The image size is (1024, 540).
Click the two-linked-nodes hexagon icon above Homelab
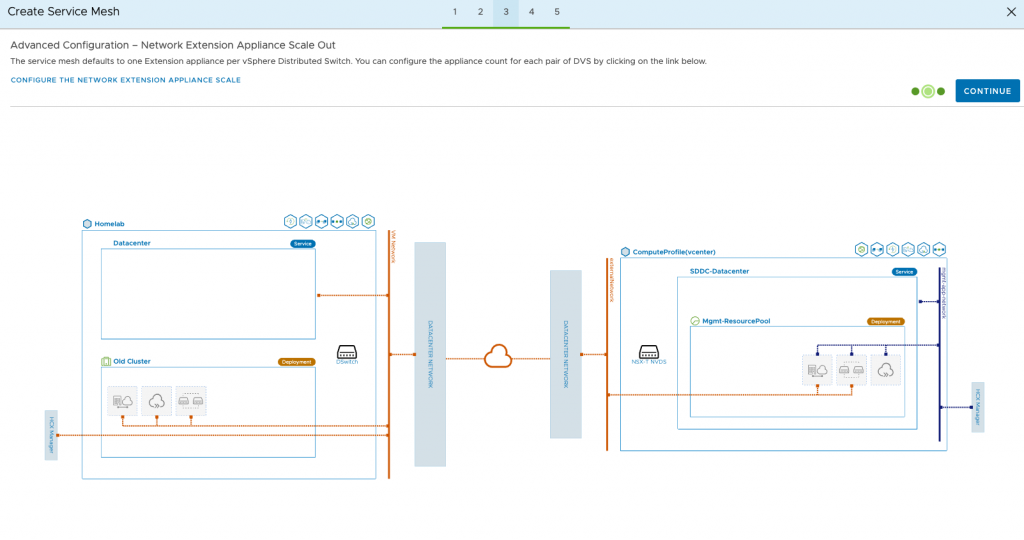pos(321,221)
